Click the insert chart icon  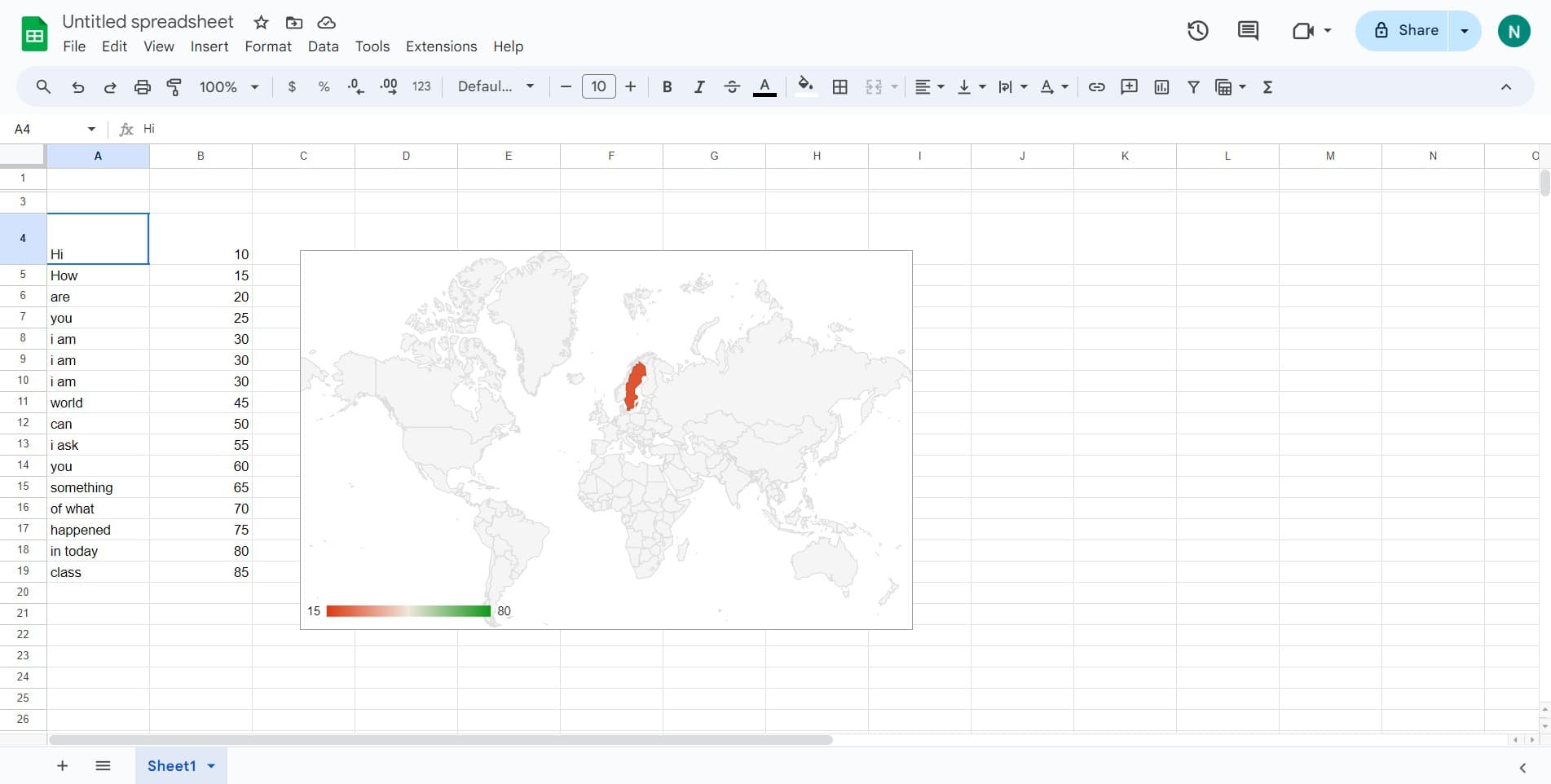pyautogui.click(x=1161, y=87)
